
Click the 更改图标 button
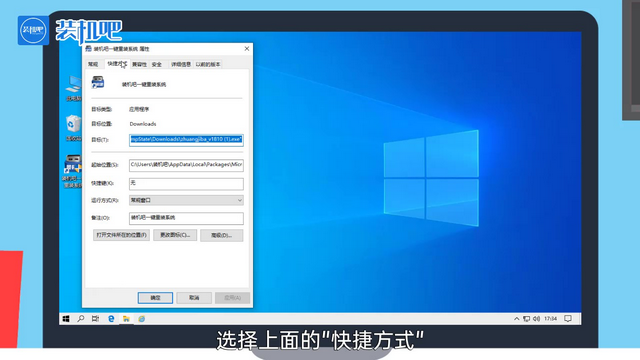(175, 235)
